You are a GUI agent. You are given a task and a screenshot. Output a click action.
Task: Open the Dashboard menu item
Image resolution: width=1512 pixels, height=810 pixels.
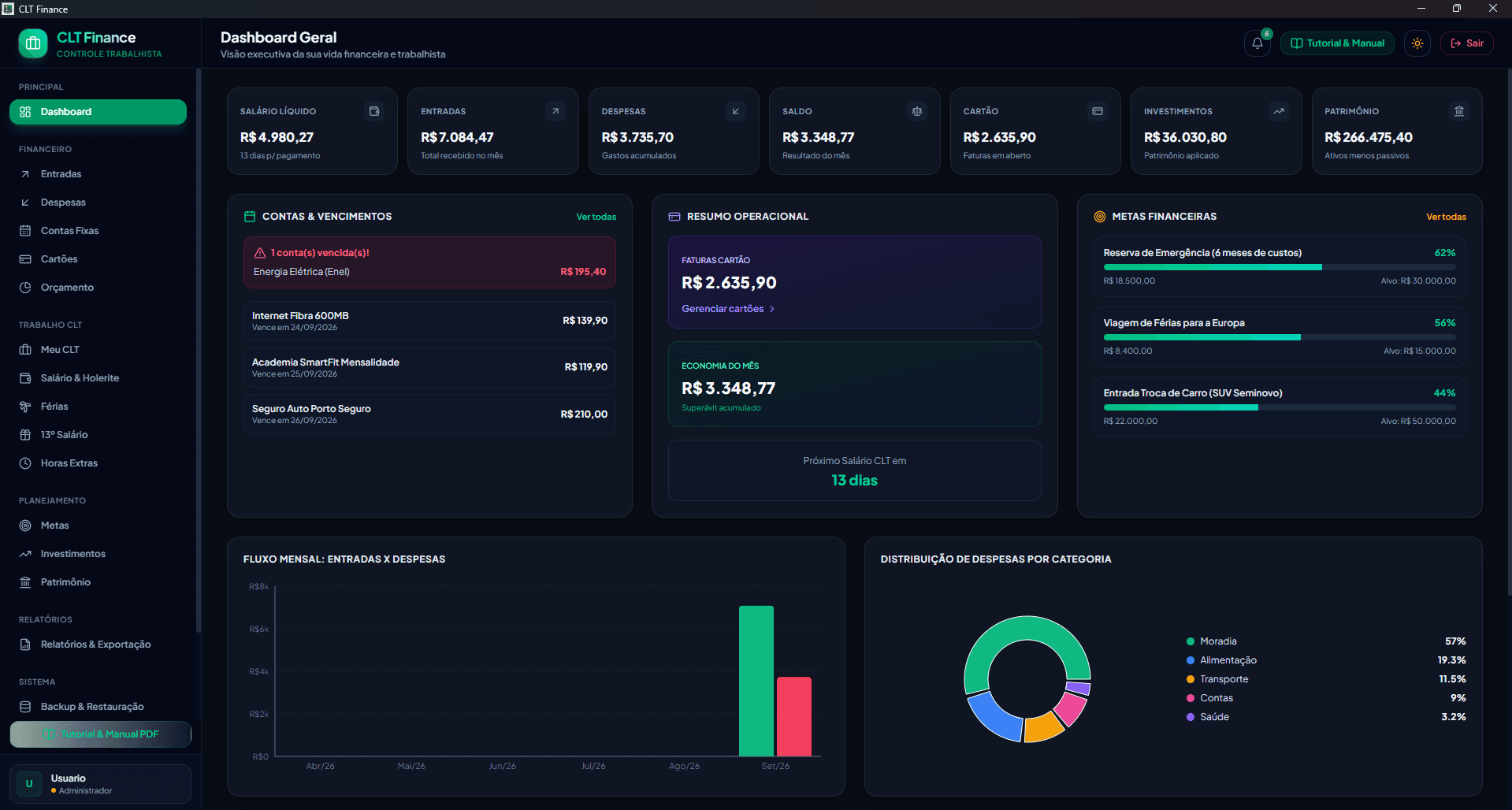98,112
